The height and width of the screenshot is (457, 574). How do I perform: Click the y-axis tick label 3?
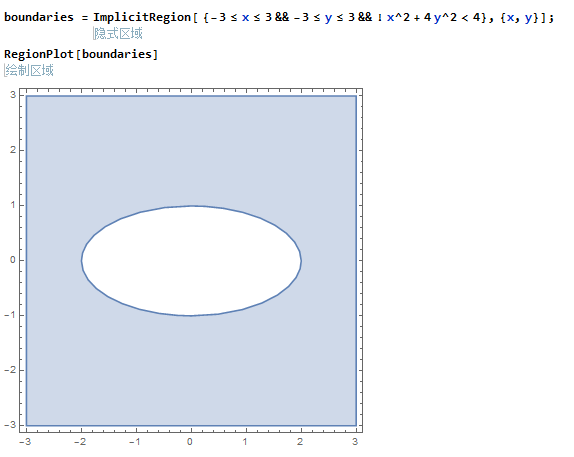point(13,95)
